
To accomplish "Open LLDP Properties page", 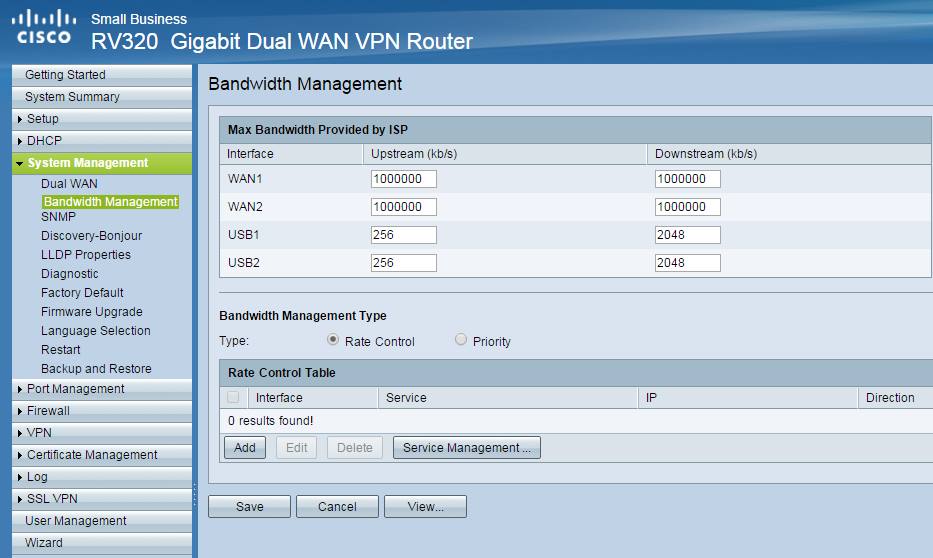I will [86, 255].
